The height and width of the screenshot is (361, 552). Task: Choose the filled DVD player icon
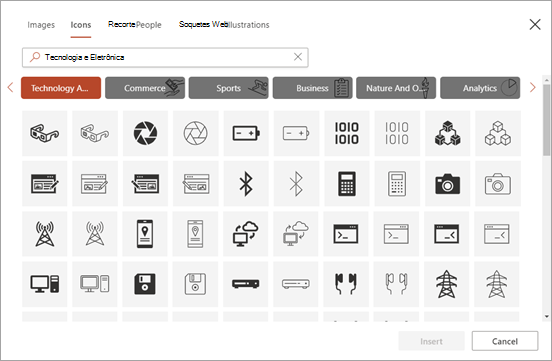coord(245,284)
